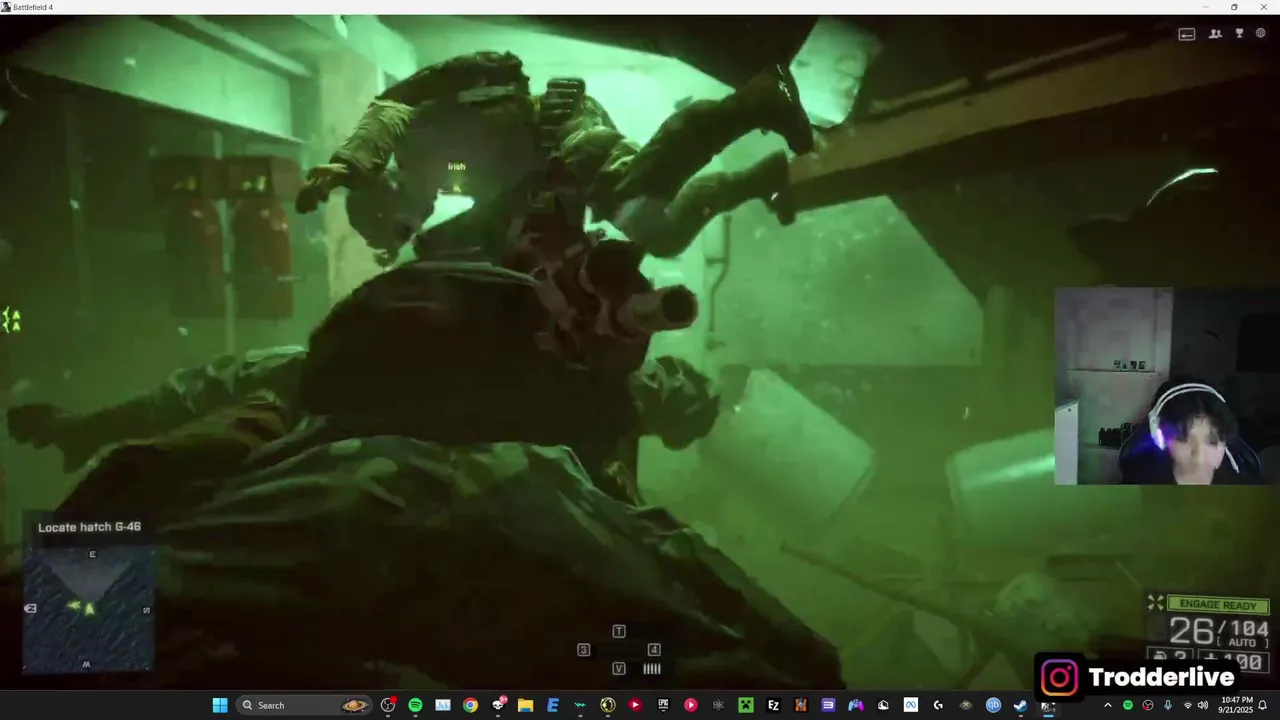Click the V key prompt icon

[619, 669]
